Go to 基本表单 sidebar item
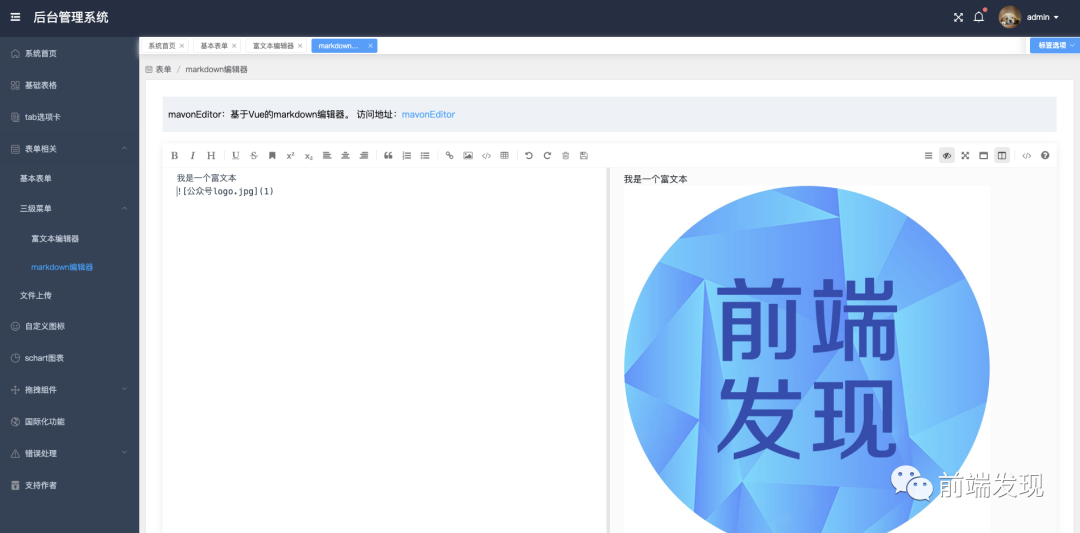The image size is (1080, 533). pos(69,178)
